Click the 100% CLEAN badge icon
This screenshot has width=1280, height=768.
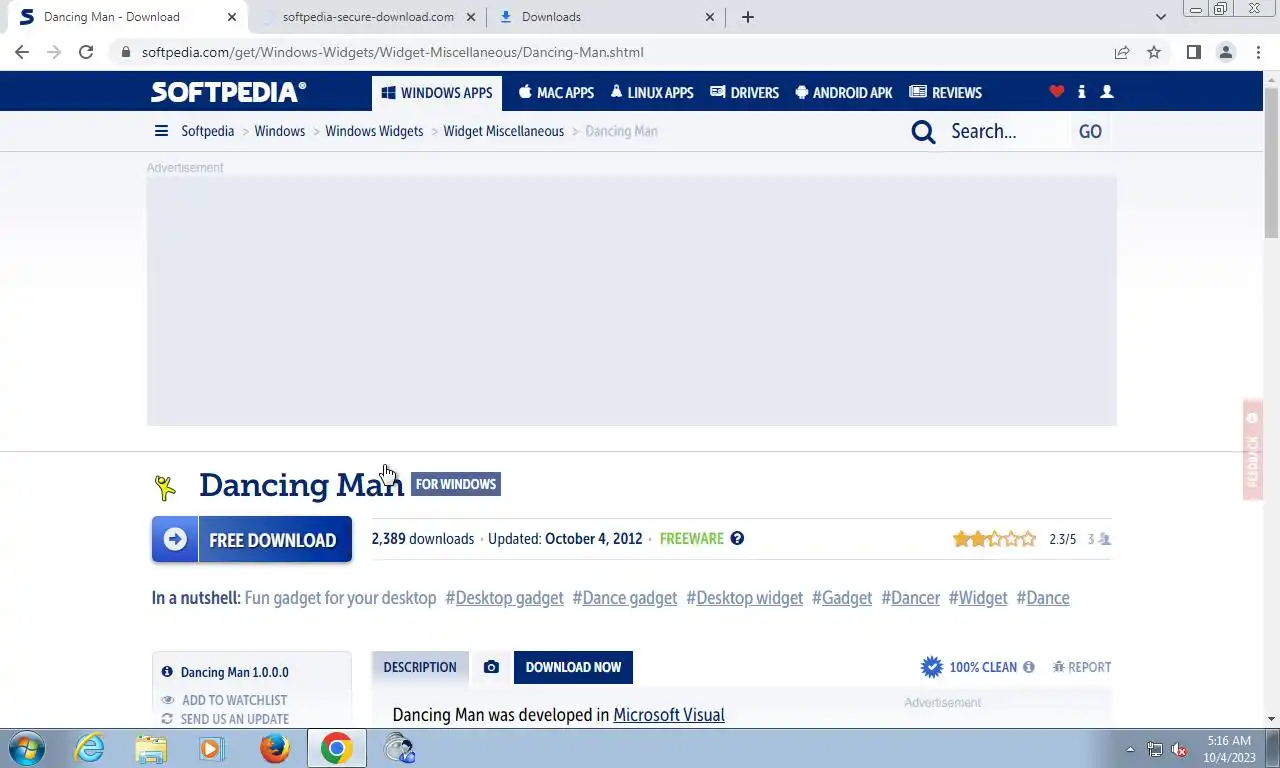point(932,667)
